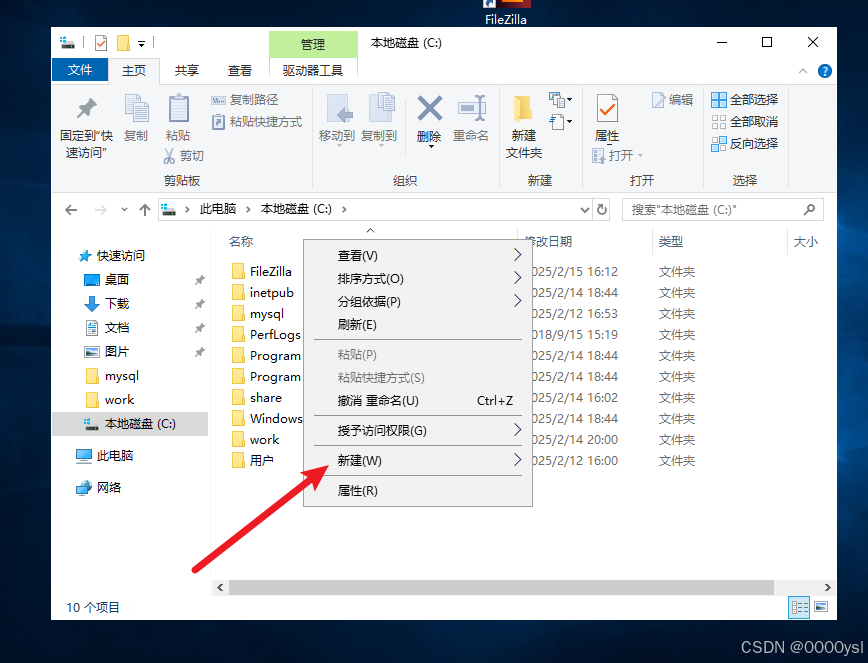Expand the Delete dropdown arrow
This screenshot has height=663, width=868.
point(431,147)
